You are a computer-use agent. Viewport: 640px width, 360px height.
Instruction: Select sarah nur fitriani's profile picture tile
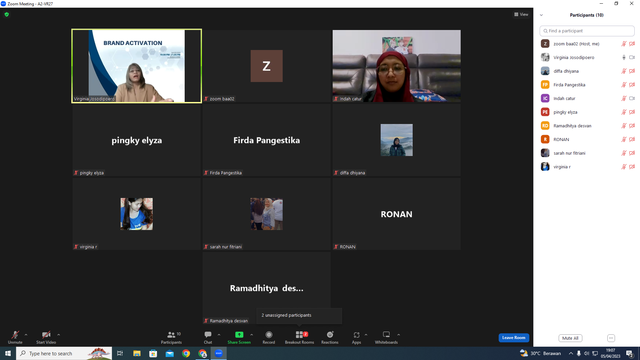pyautogui.click(x=267, y=214)
